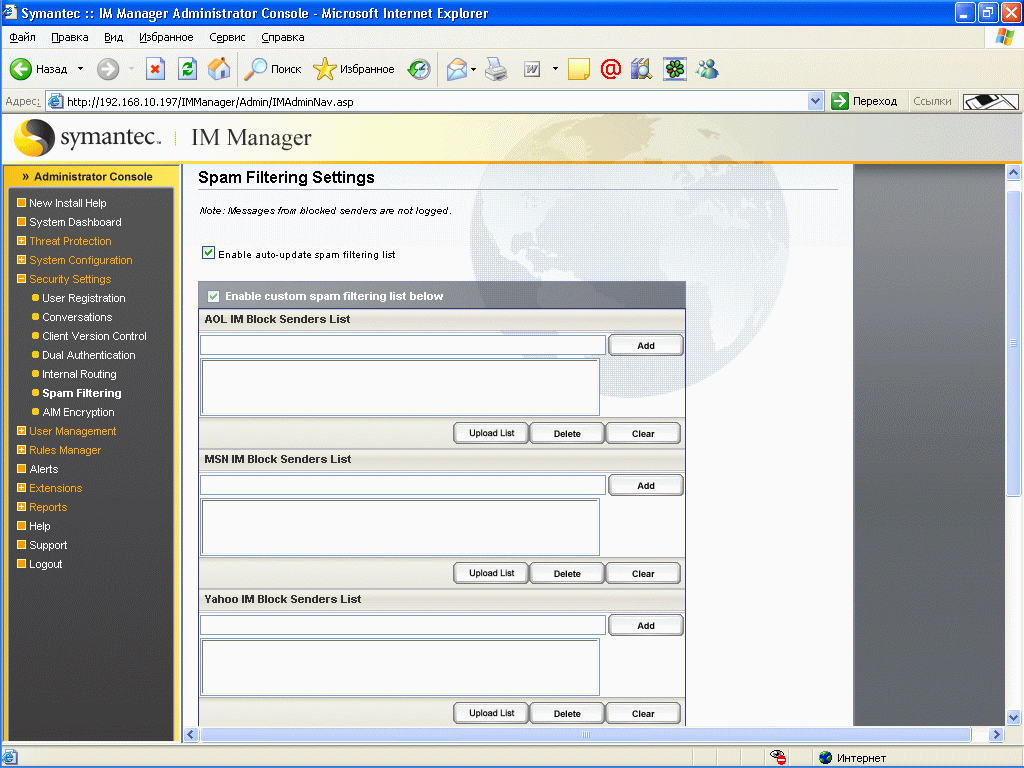Click the Home page icon
This screenshot has height=768, width=1024.
click(x=219, y=69)
